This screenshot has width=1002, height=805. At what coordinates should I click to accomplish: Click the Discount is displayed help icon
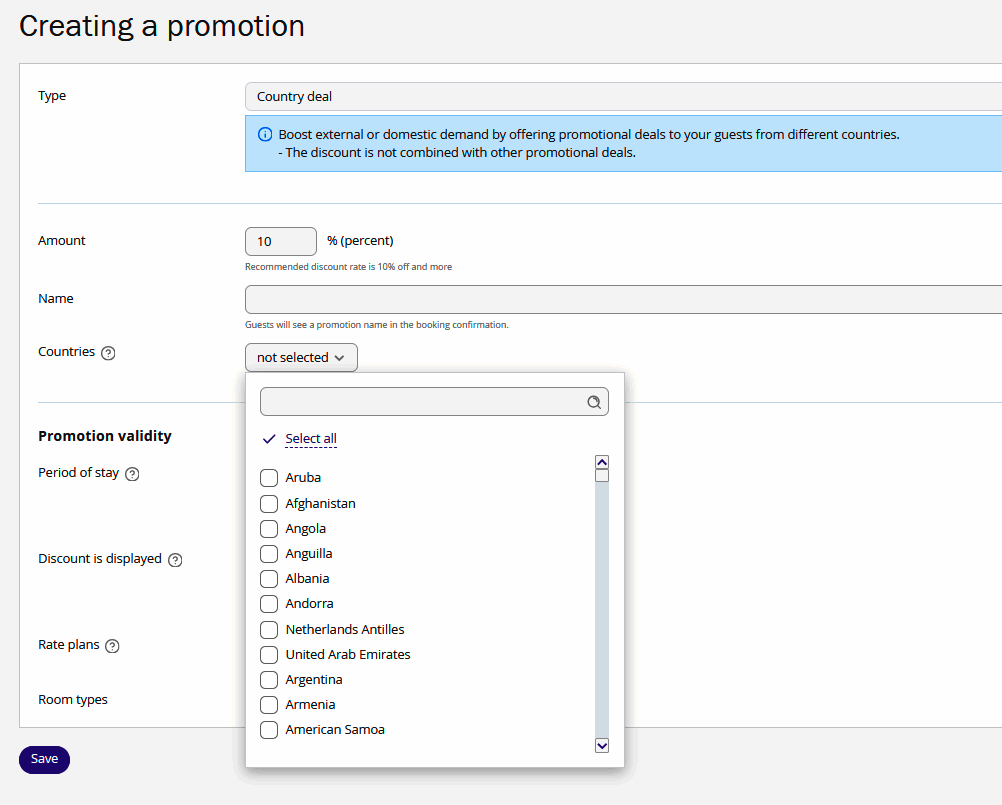point(175,560)
